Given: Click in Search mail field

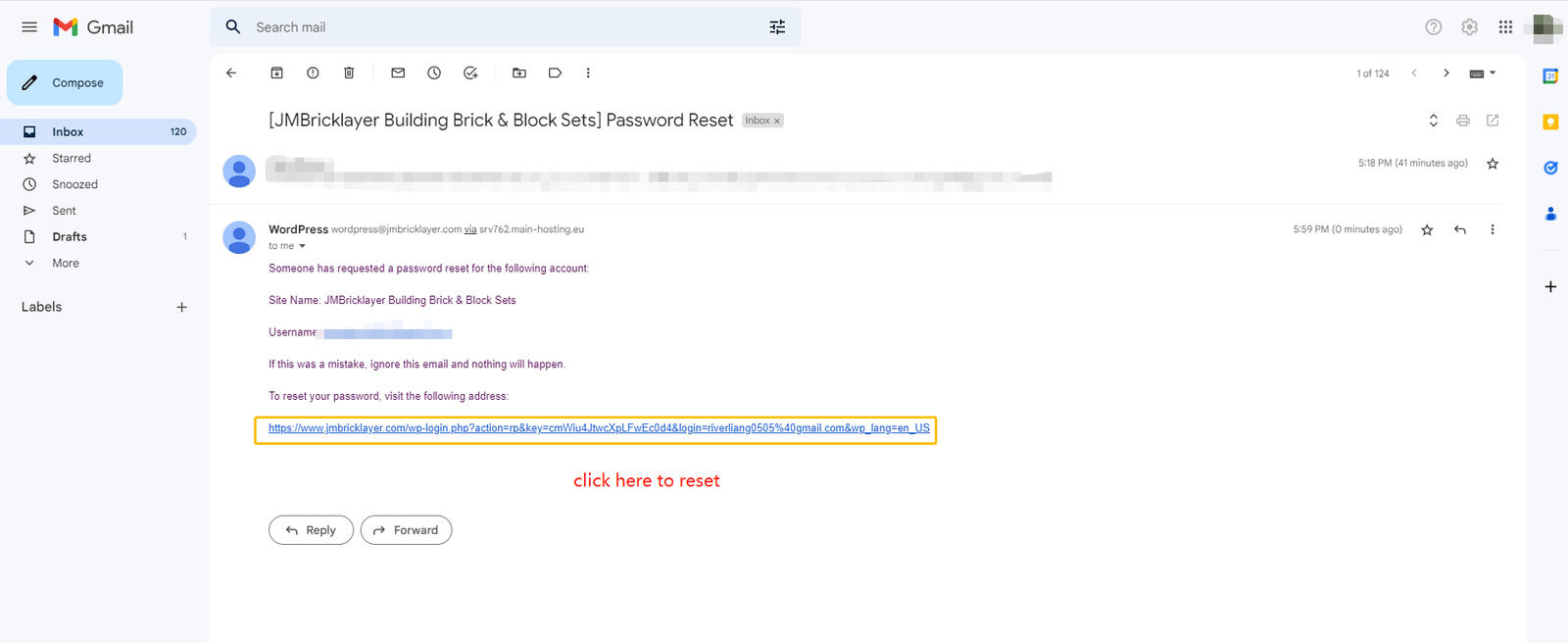Looking at the screenshot, I should coord(505,27).
